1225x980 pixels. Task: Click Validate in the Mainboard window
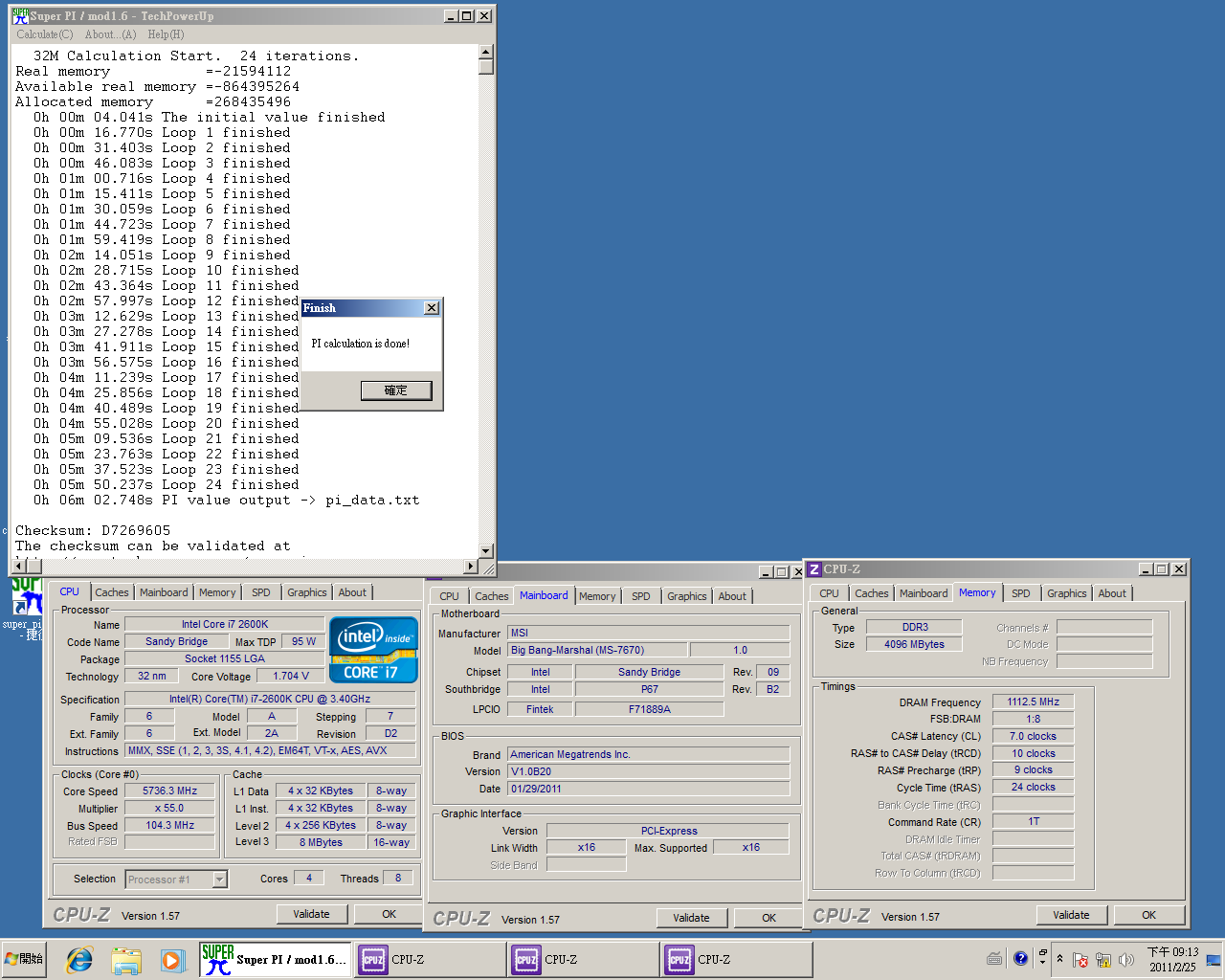[691, 918]
